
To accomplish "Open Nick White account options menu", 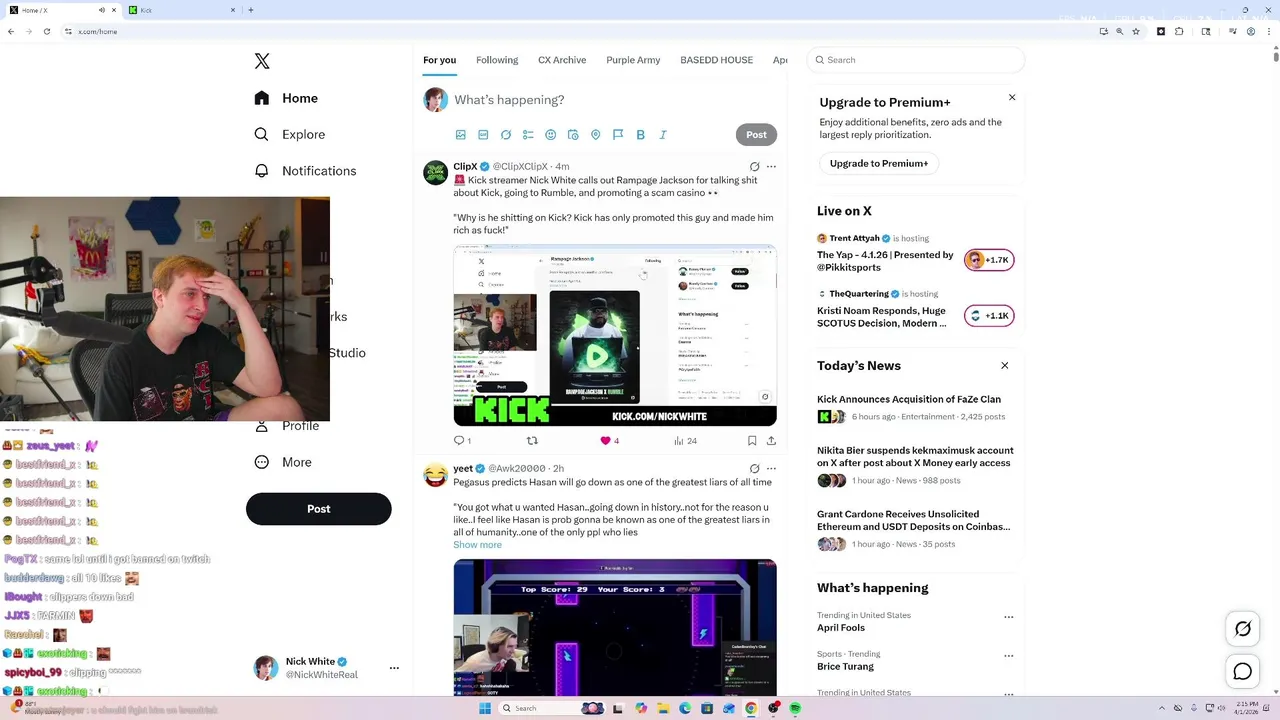I will point(394,668).
